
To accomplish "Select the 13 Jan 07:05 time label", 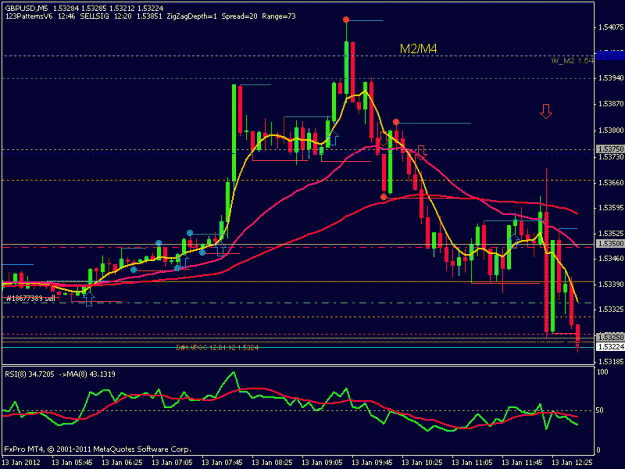I will pyautogui.click(x=172, y=462).
